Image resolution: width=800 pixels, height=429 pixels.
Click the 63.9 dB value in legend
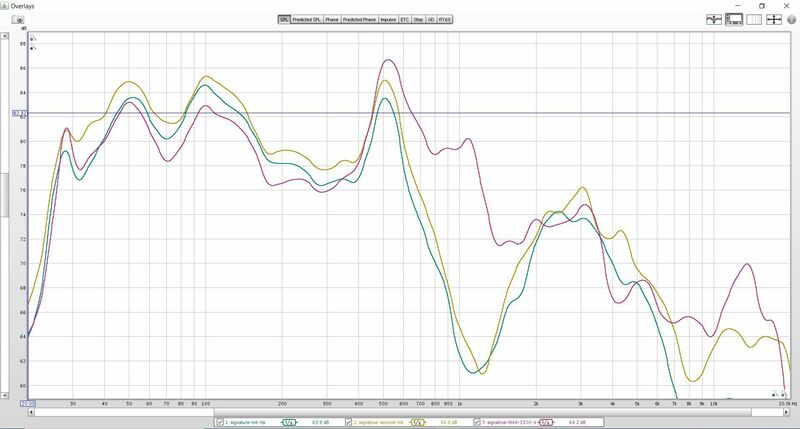[x=320, y=423]
